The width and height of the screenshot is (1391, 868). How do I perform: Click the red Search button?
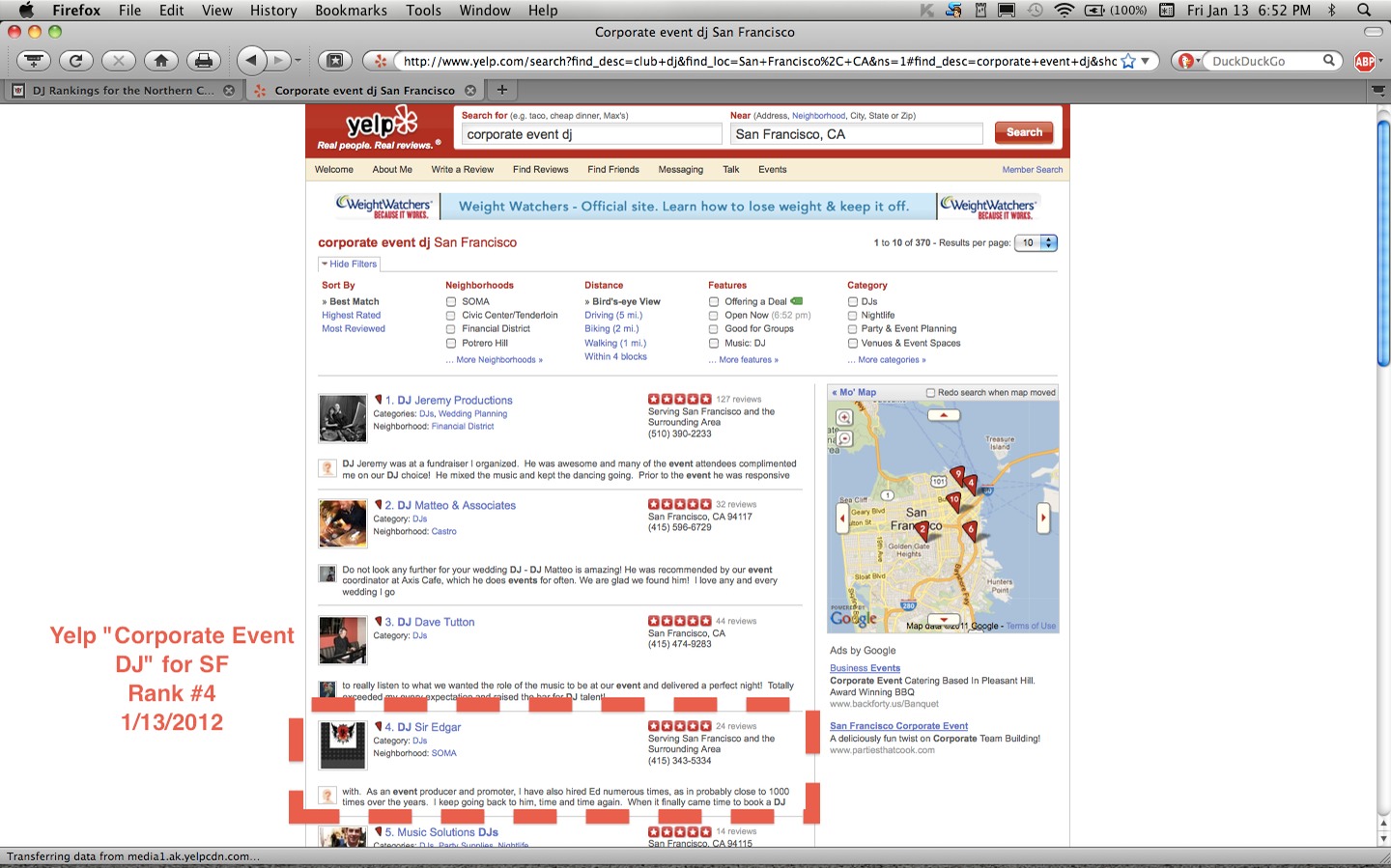click(1024, 132)
